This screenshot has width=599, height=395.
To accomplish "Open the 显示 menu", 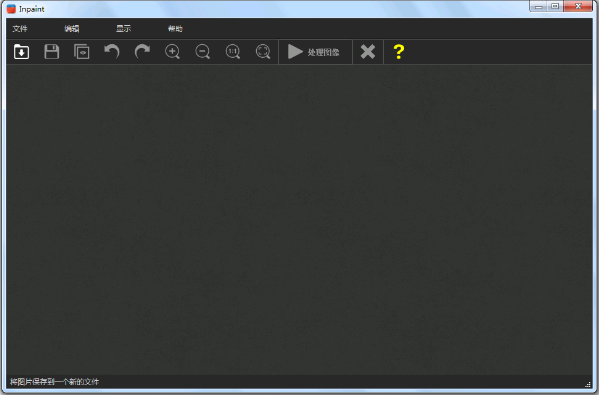I will [x=123, y=29].
